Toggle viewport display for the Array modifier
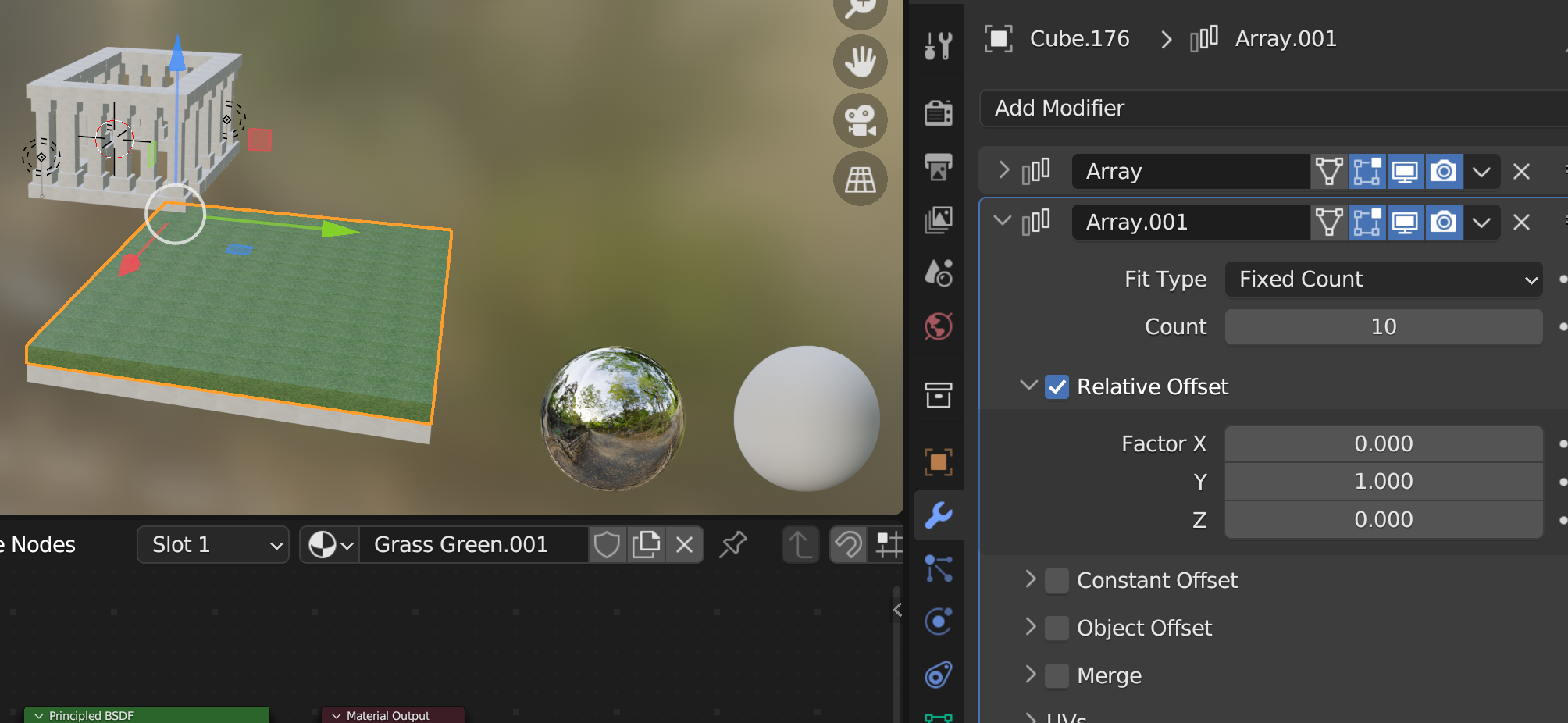This screenshot has height=723, width=1568. coord(1406,171)
